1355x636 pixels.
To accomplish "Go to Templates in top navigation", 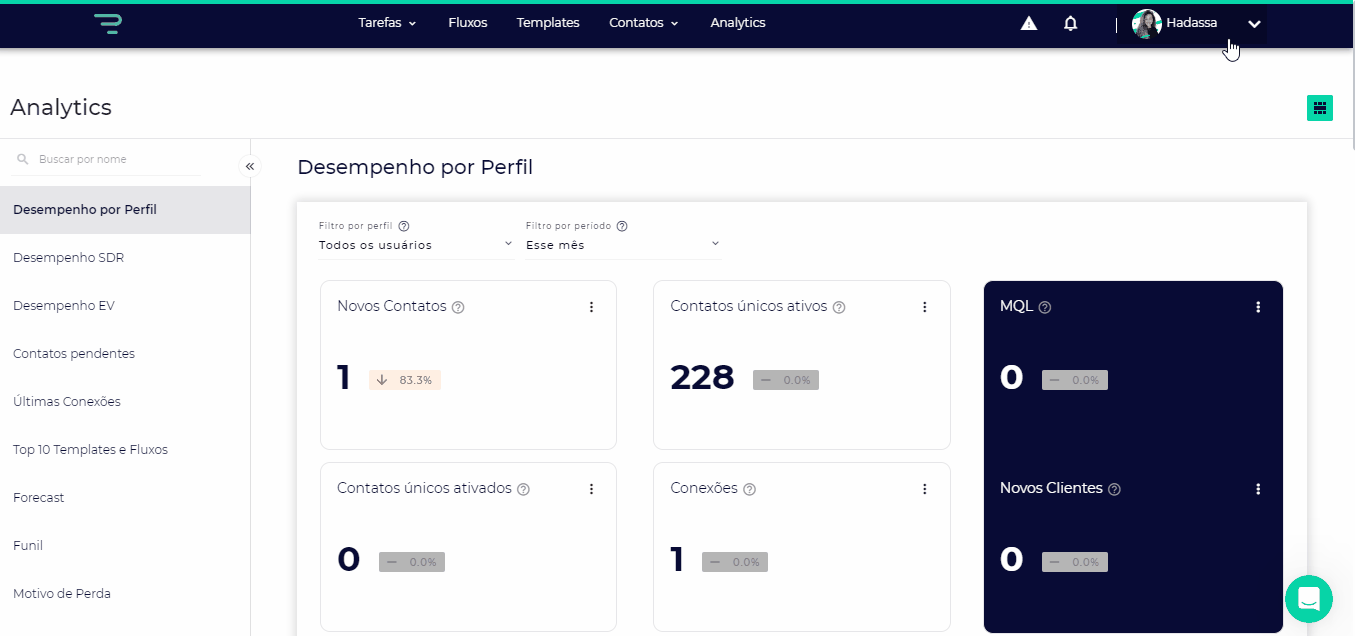I will pos(547,23).
